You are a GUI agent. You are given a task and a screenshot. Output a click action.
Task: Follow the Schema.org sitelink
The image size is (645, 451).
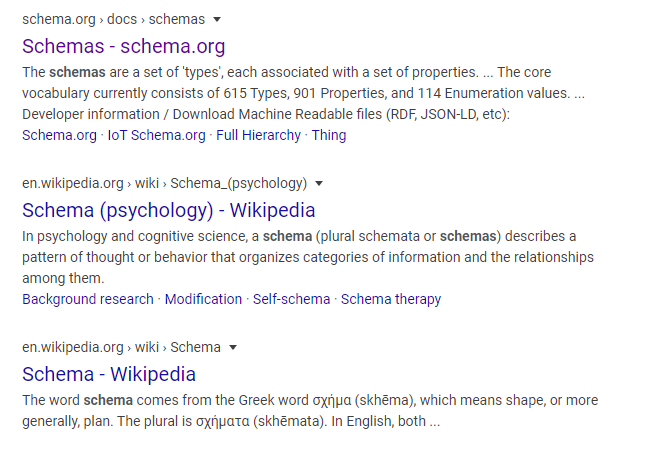(x=59, y=135)
